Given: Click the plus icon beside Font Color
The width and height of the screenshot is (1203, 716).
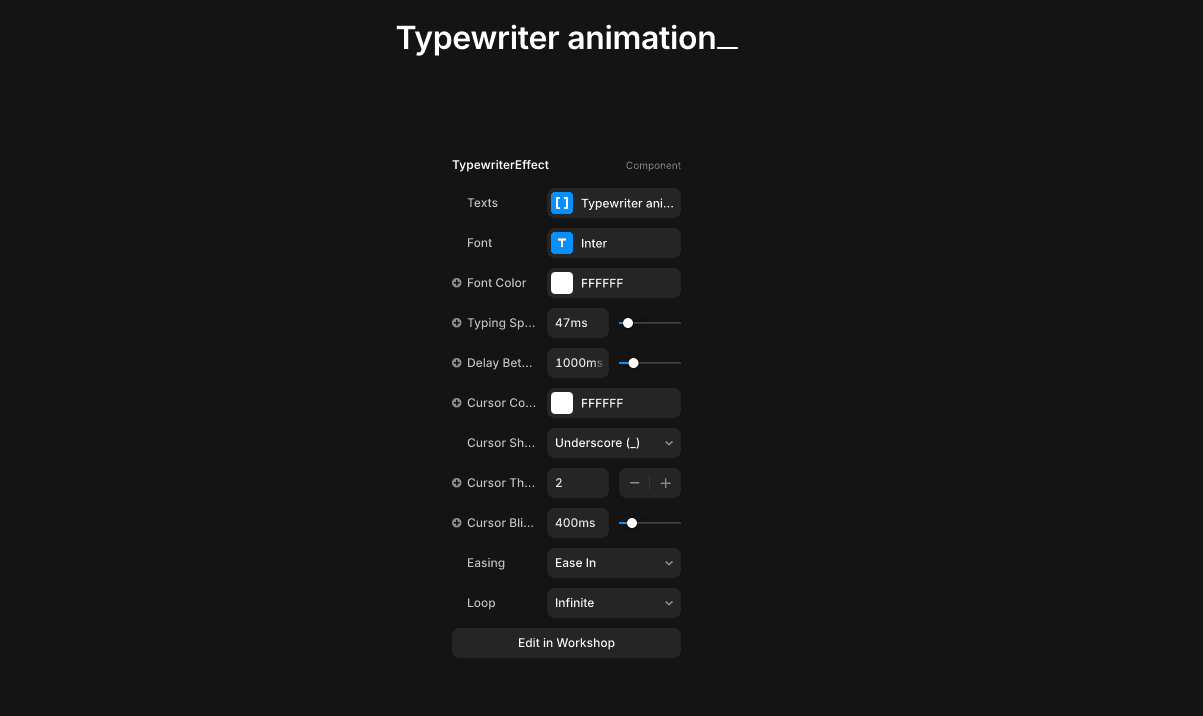Looking at the screenshot, I should click(x=457, y=283).
